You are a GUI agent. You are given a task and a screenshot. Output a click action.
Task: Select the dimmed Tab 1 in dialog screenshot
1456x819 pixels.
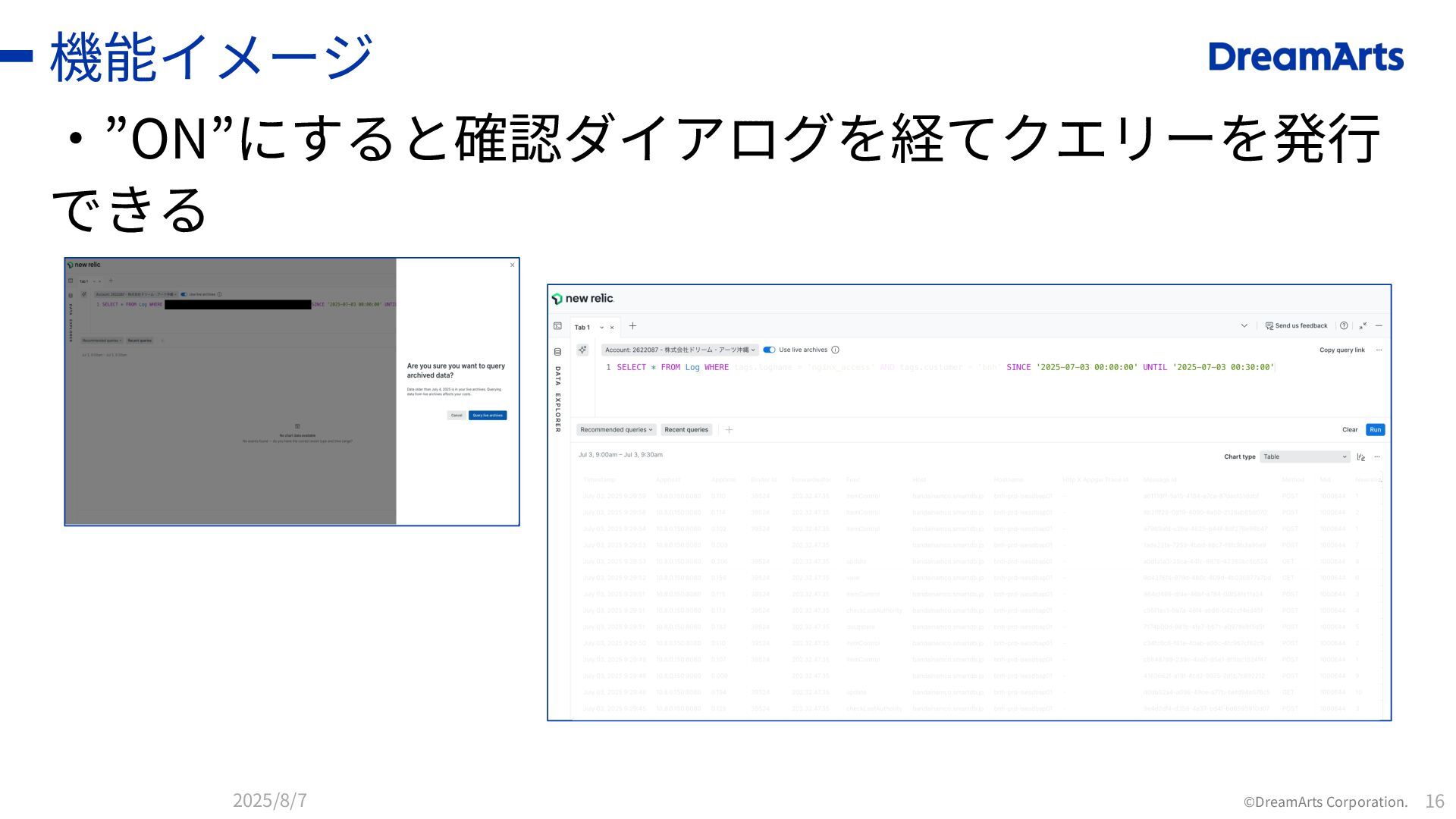83,281
